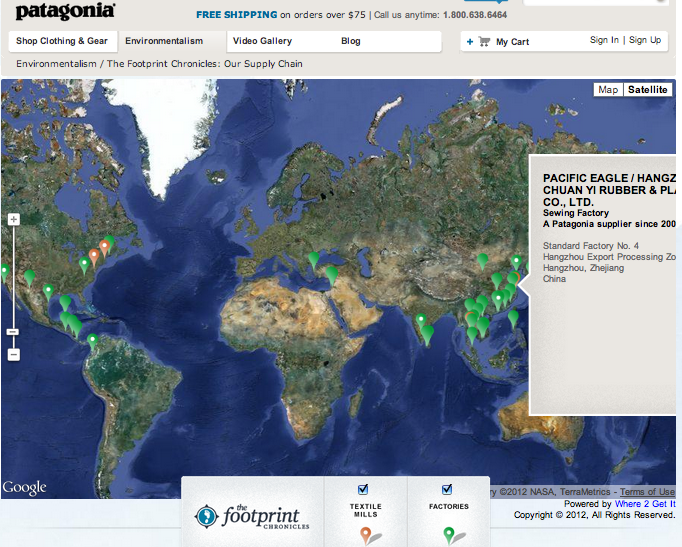Open My Cart
682x547 pixels.
click(512, 42)
